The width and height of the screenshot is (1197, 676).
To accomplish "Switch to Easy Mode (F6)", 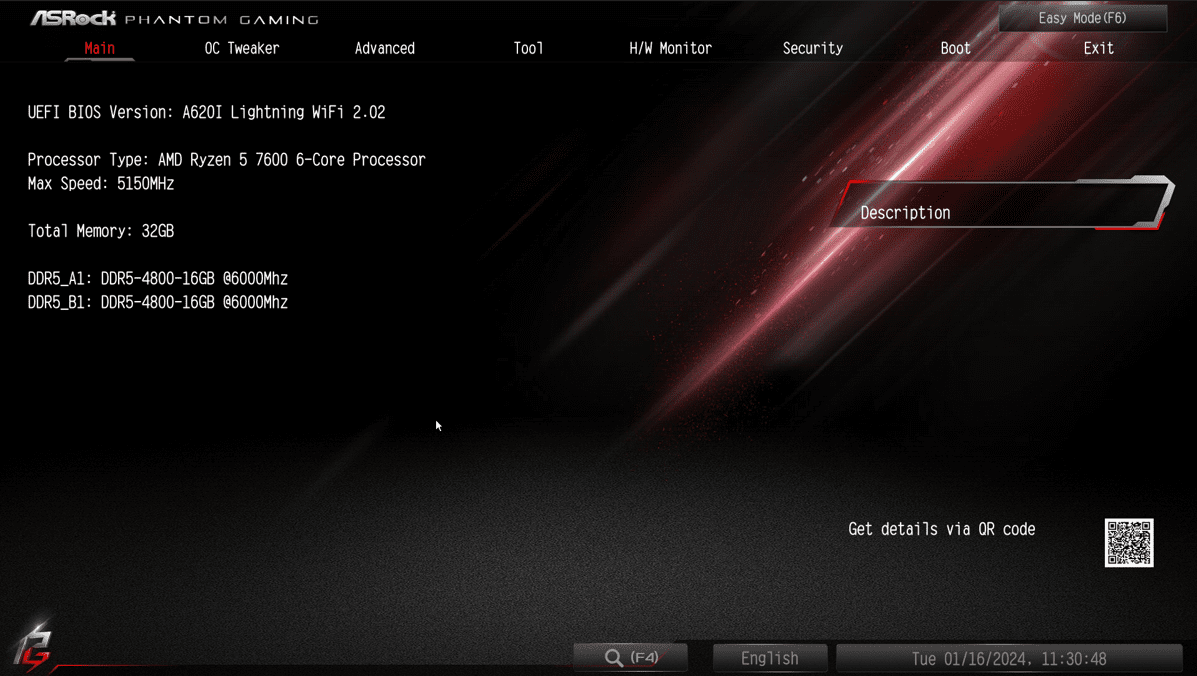I will point(1082,18).
